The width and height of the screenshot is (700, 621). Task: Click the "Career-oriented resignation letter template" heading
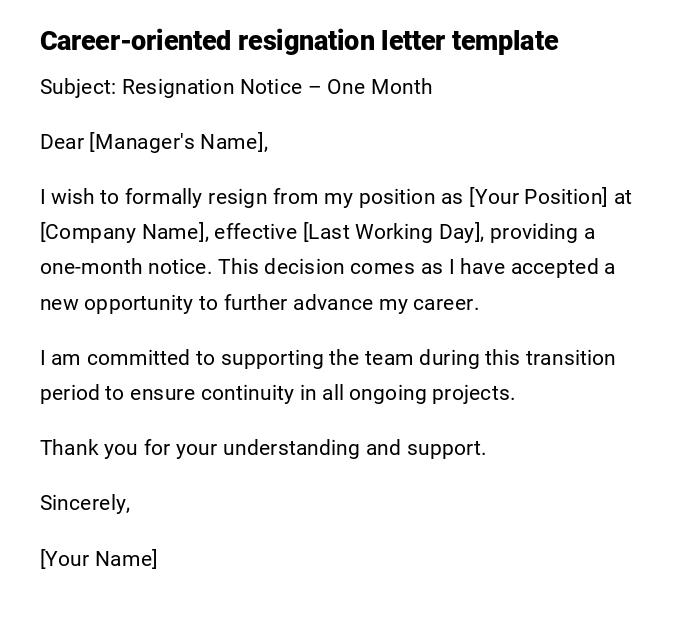[x=298, y=41]
